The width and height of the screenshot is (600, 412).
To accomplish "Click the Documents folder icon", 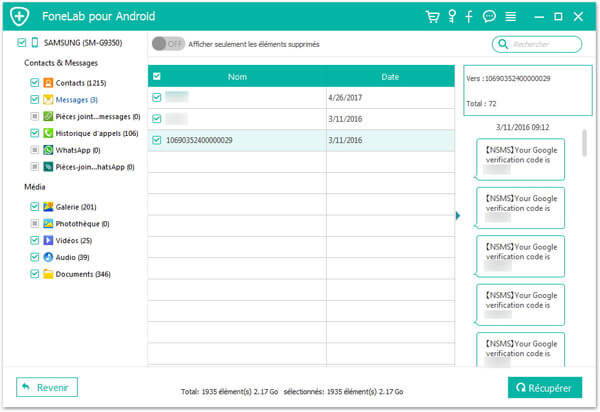I will pyautogui.click(x=48, y=274).
